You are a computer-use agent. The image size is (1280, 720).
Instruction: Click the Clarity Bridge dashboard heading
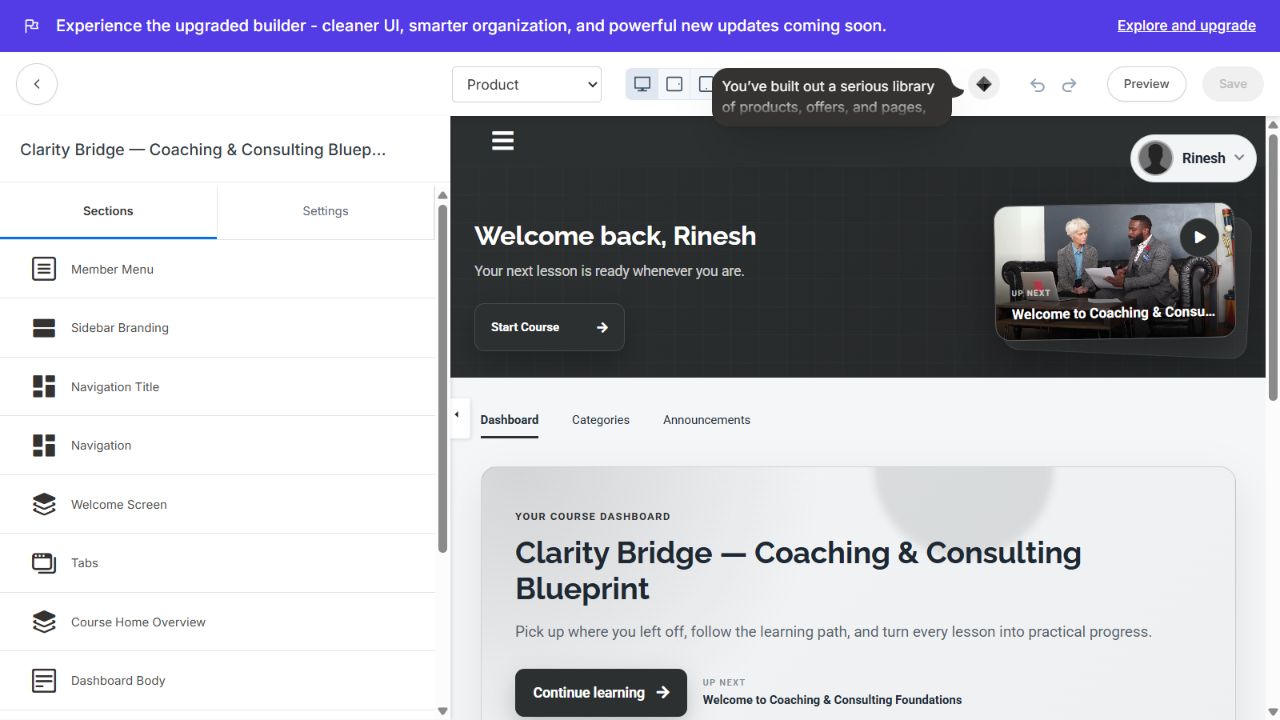[798, 570]
